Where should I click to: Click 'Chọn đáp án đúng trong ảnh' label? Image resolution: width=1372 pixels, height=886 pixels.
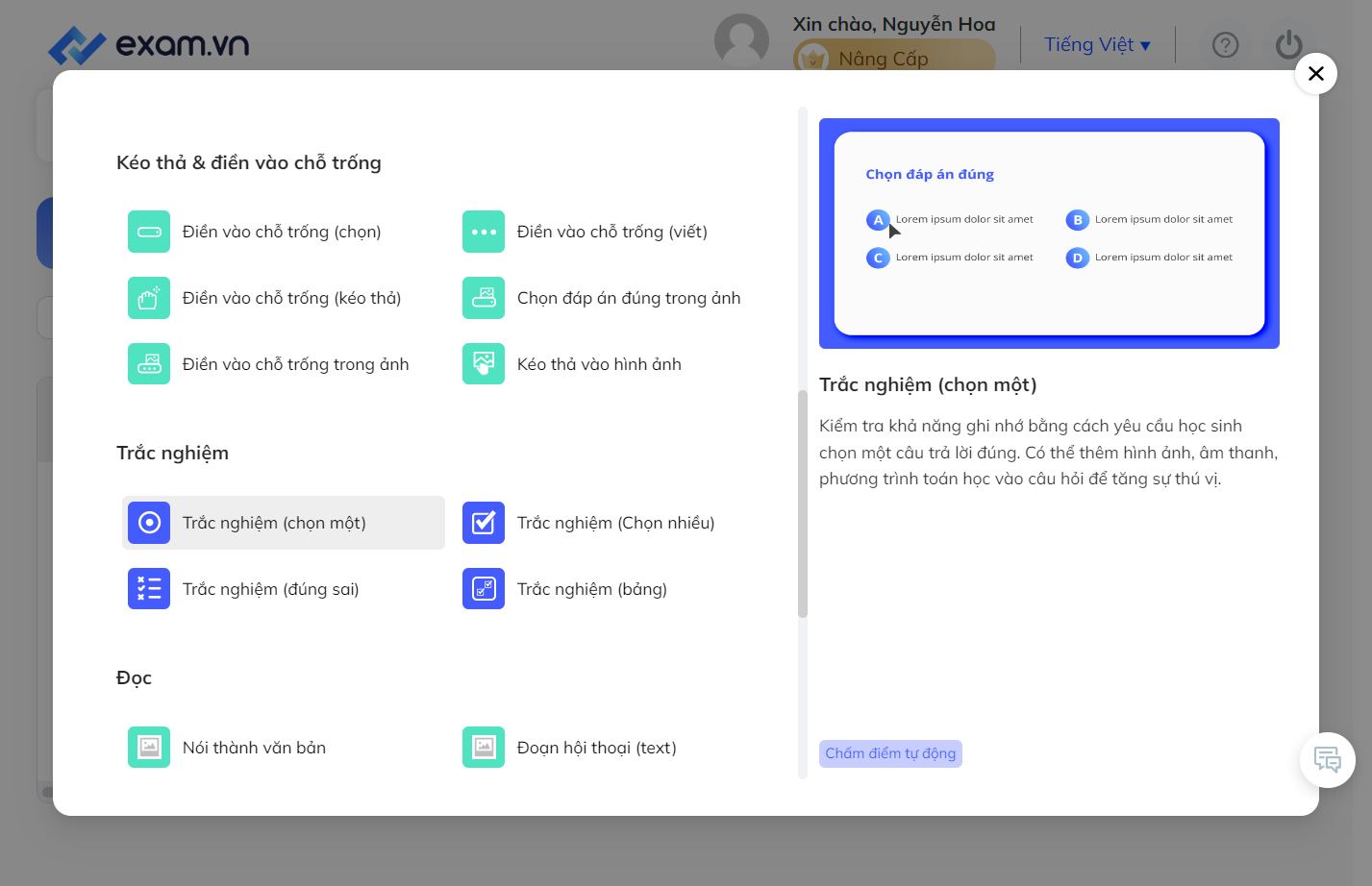(x=629, y=298)
